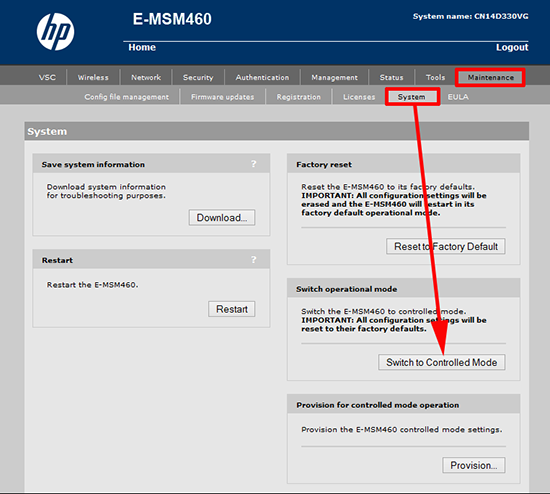Open the Licenses submenu
Screen dimensions: 550x494
pyautogui.click(x=359, y=97)
